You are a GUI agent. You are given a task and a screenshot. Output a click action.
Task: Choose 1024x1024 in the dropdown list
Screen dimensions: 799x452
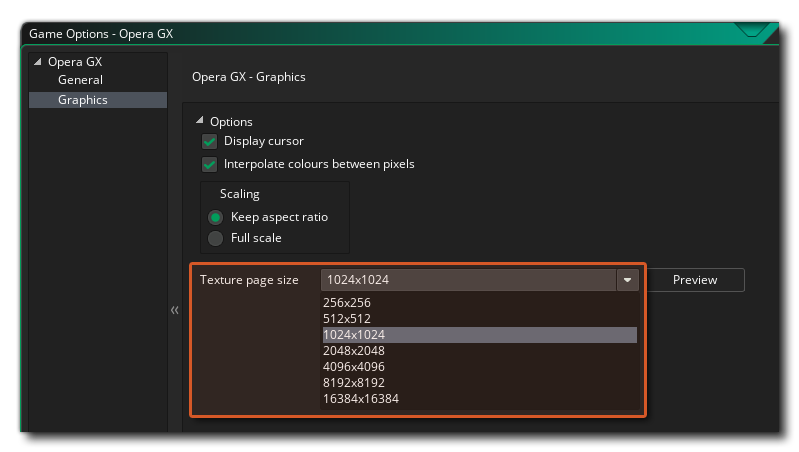click(x=480, y=335)
